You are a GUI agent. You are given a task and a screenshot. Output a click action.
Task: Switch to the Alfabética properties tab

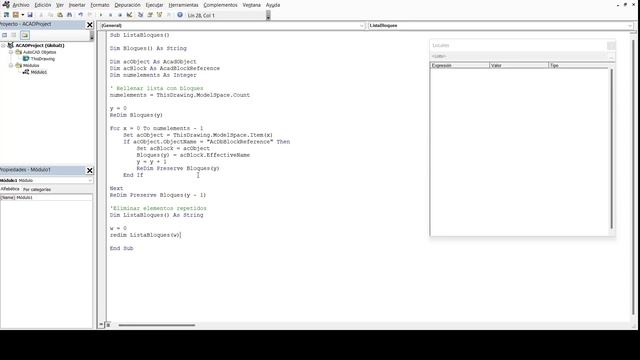pyautogui.click(x=10, y=189)
